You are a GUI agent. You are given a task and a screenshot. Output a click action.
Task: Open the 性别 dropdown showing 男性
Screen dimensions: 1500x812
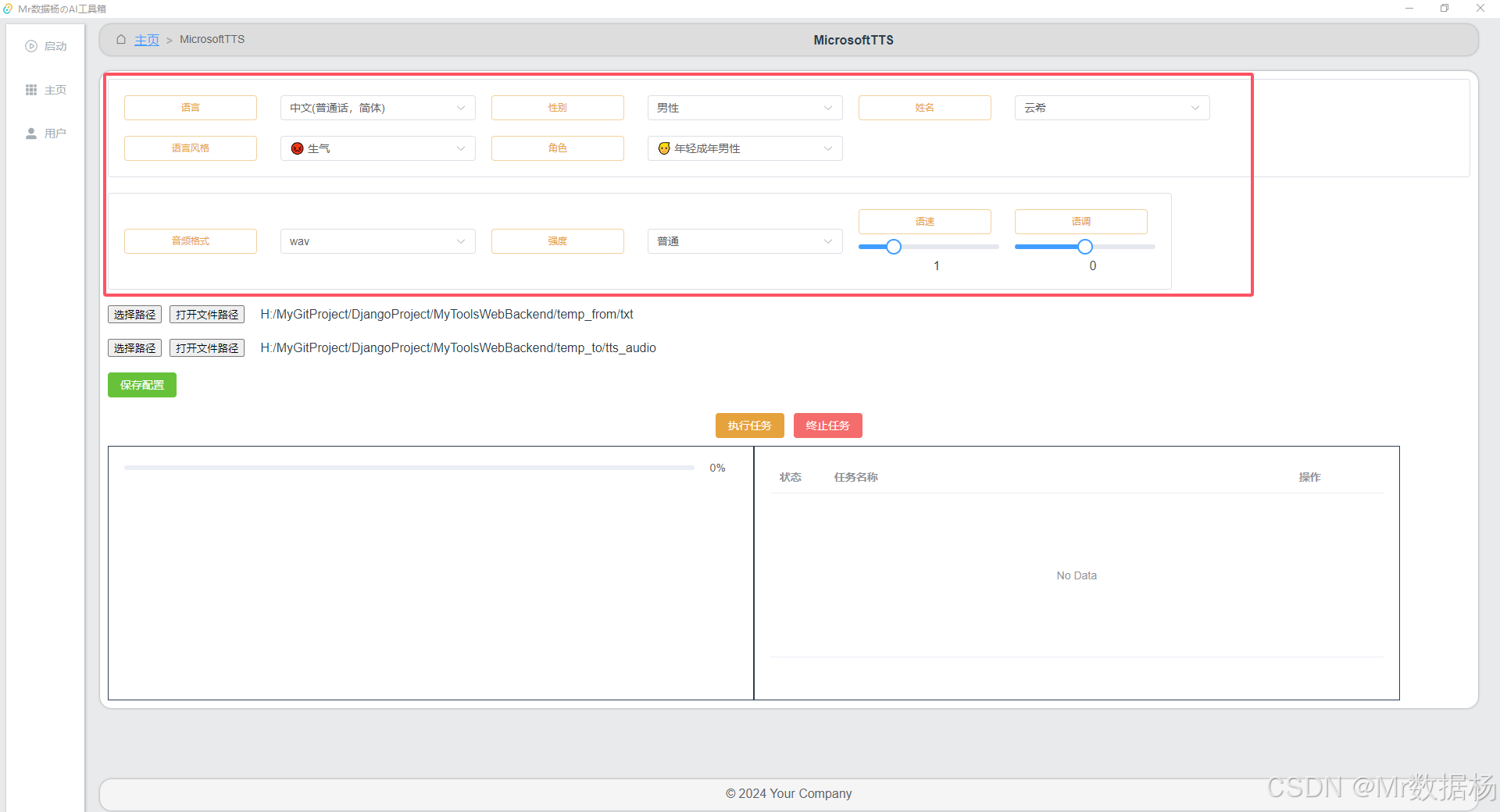(x=745, y=108)
